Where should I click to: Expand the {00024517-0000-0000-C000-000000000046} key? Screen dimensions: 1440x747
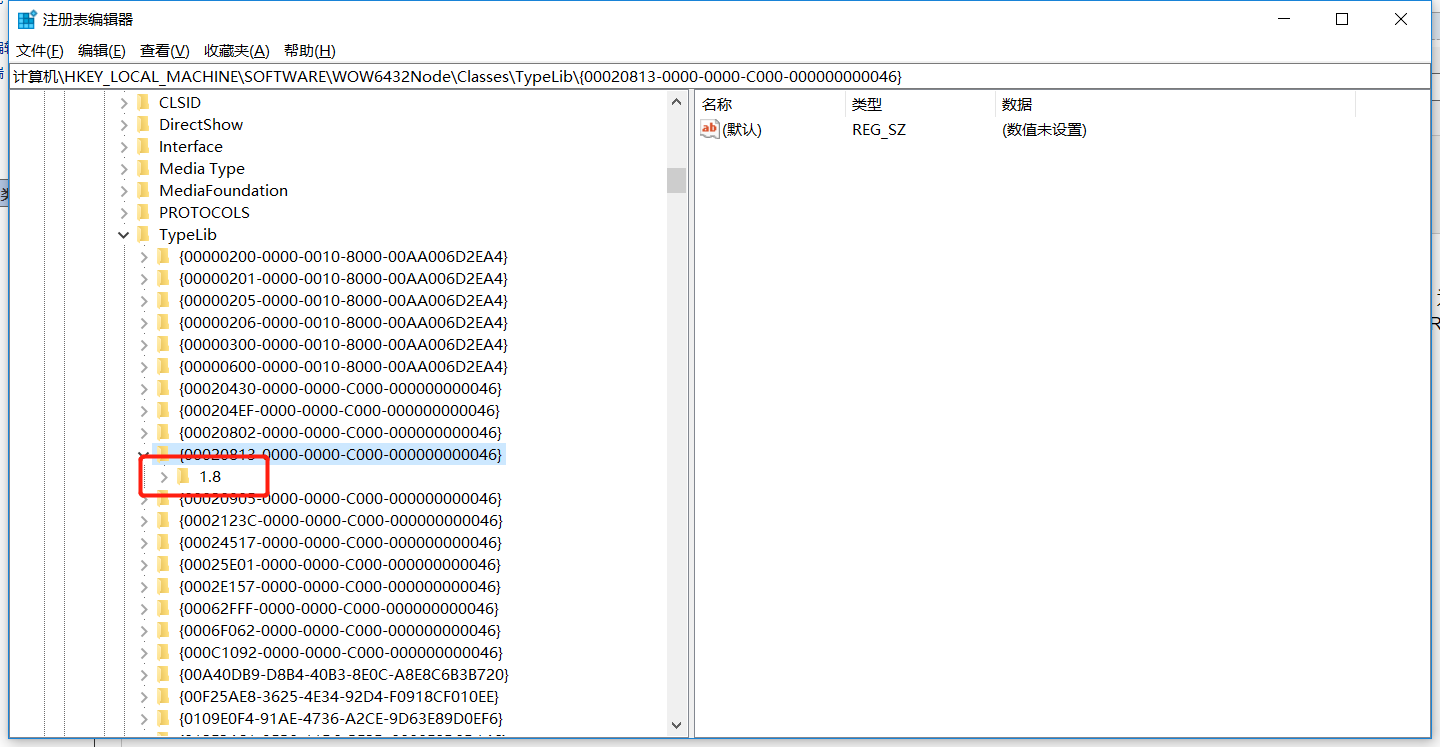[x=144, y=542]
